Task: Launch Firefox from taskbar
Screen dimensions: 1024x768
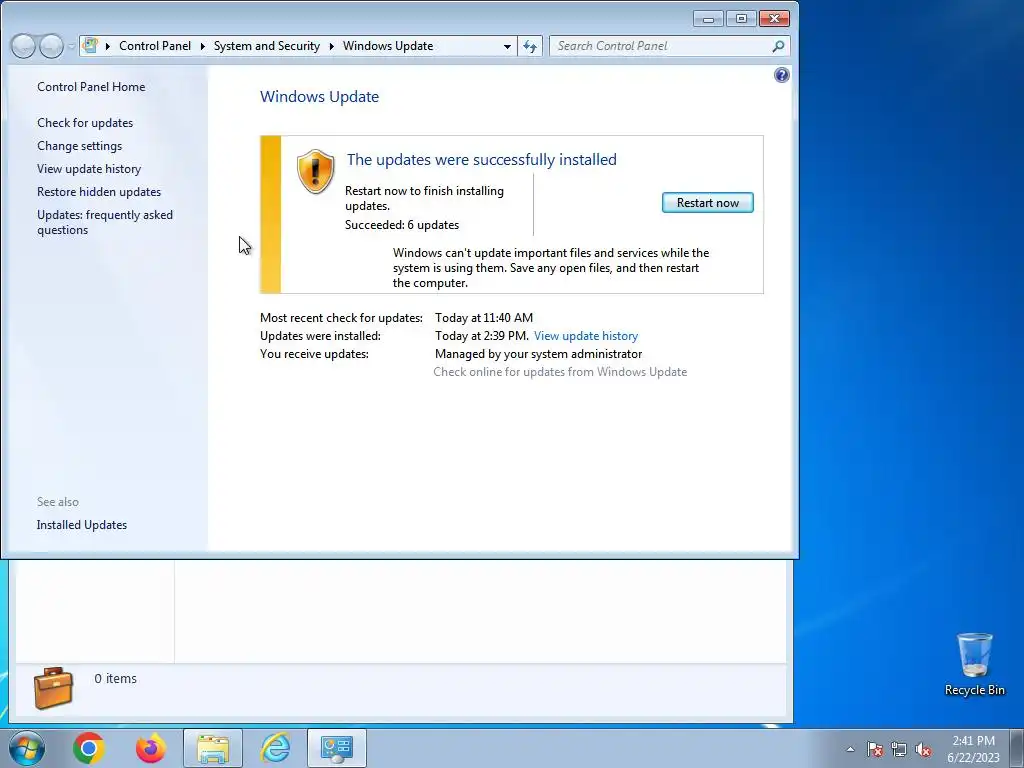Action: click(151, 748)
